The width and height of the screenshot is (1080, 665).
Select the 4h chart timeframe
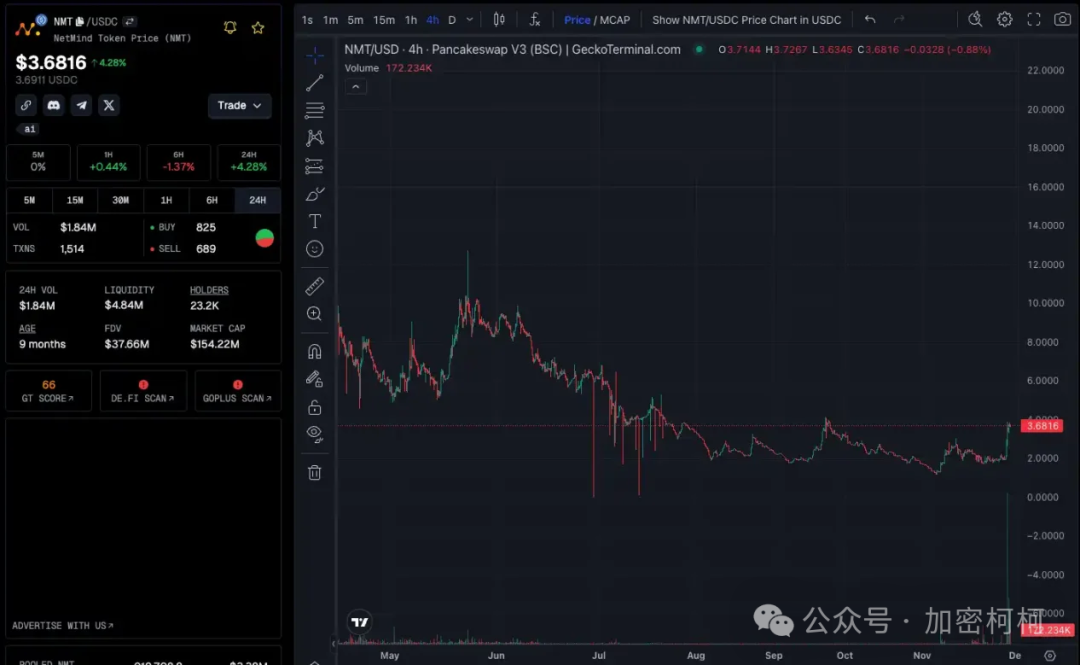(x=432, y=19)
